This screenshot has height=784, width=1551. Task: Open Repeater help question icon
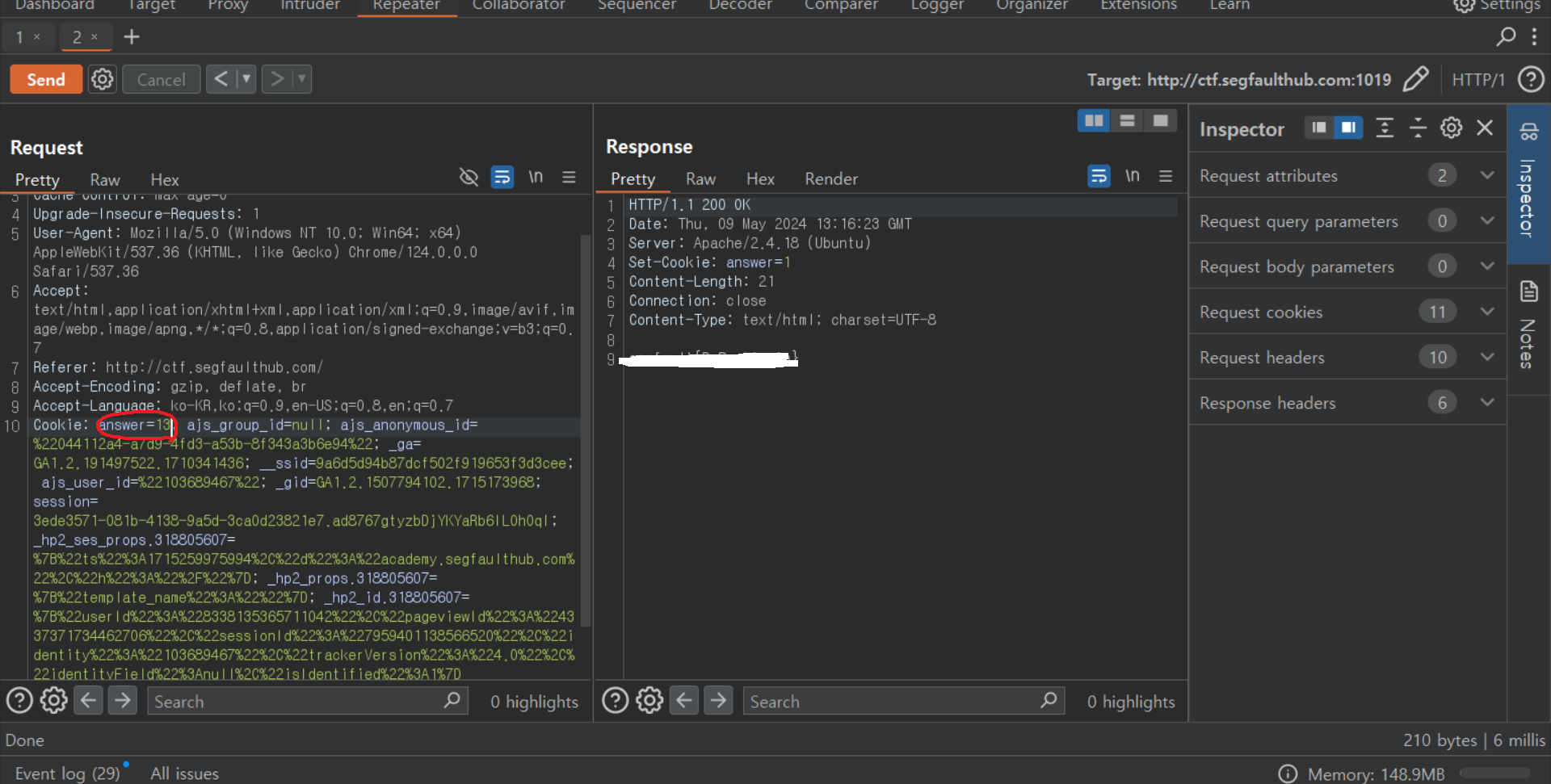coord(1531,79)
